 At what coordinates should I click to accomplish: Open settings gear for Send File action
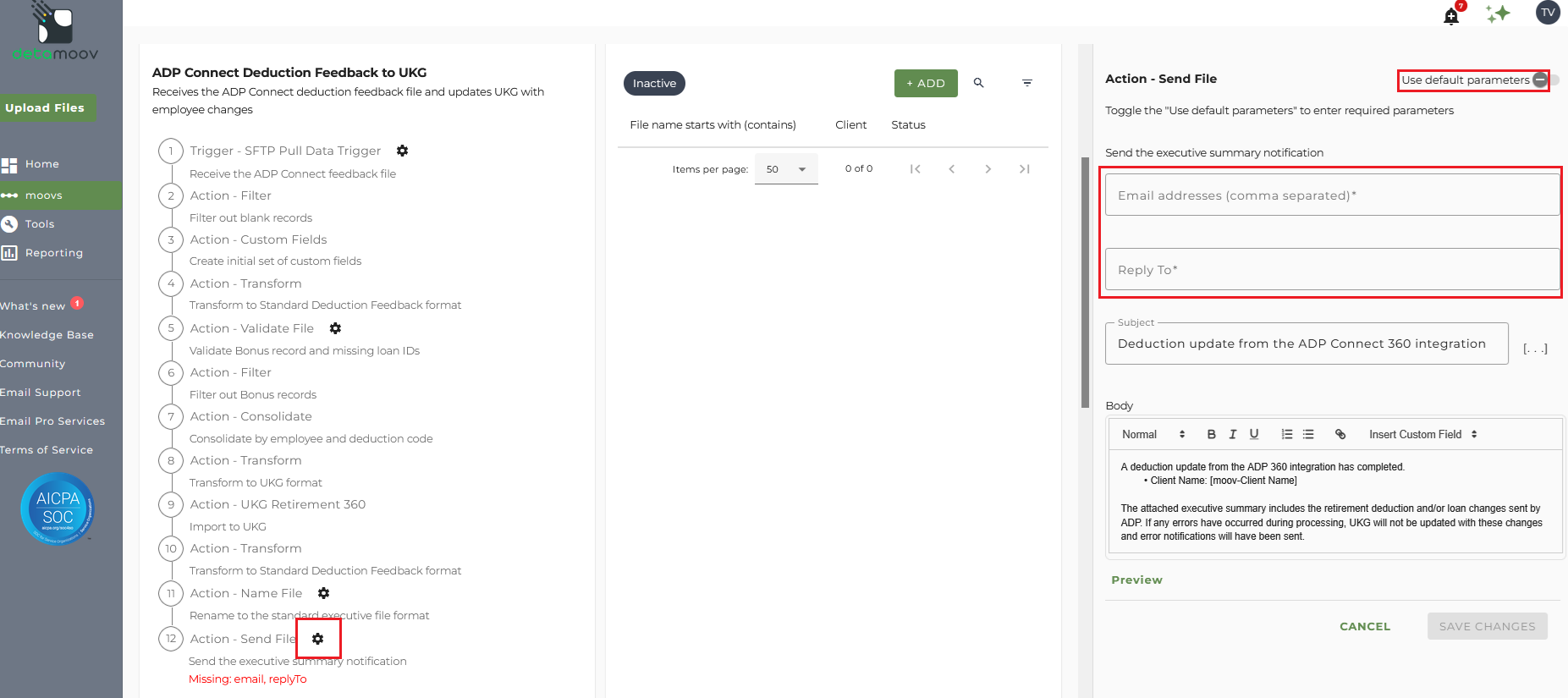[x=318, y=639]
